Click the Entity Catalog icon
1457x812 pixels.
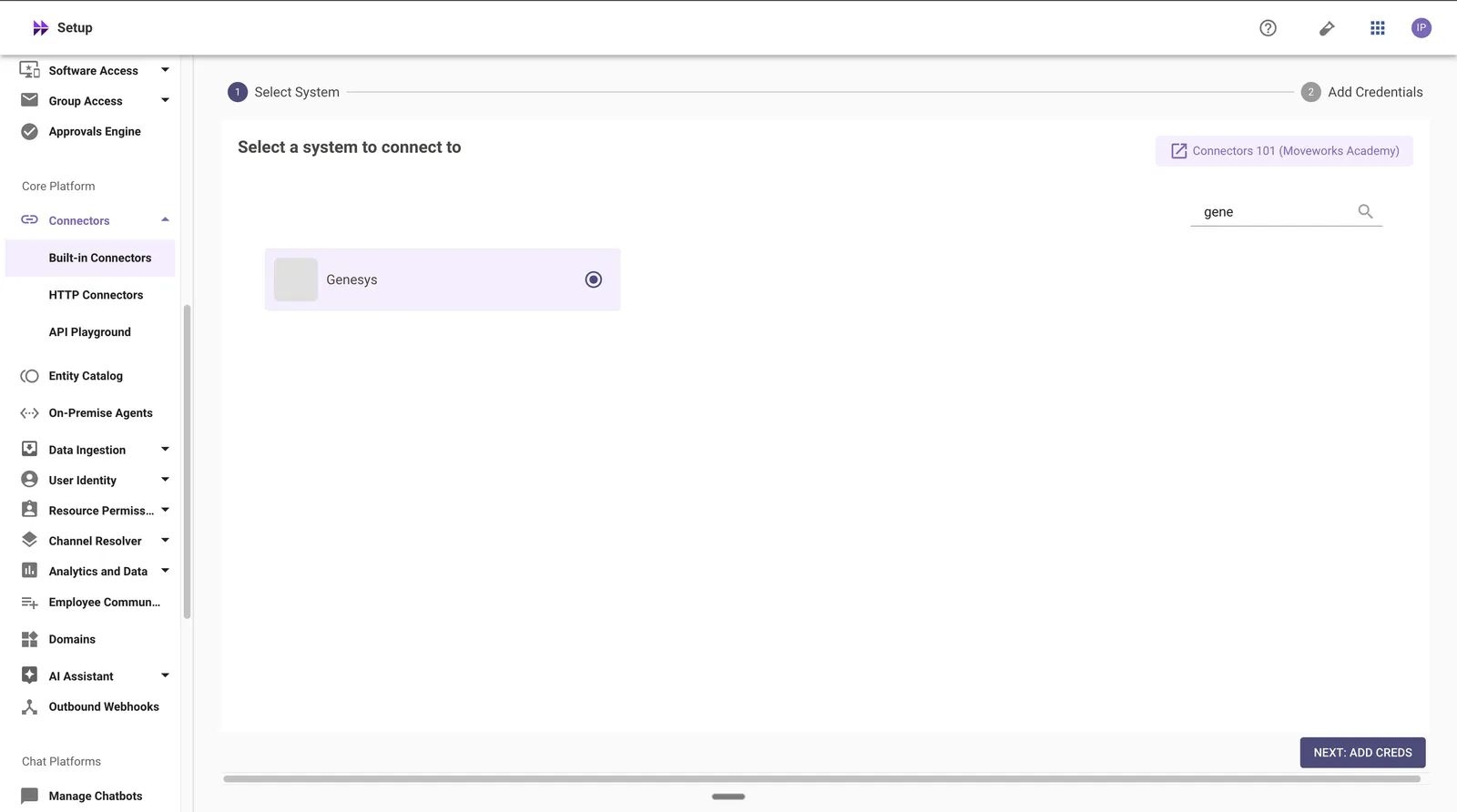tap(30, 376)
